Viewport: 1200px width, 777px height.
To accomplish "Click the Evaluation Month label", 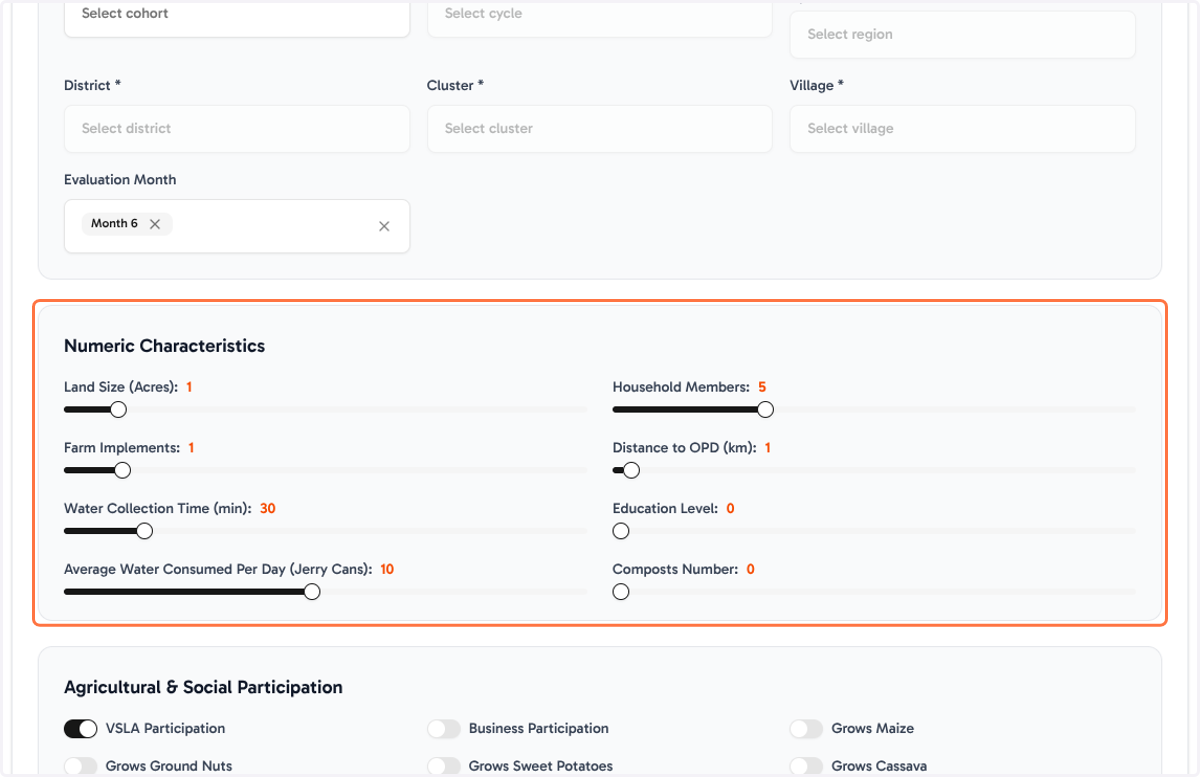I will coord(120,180).
